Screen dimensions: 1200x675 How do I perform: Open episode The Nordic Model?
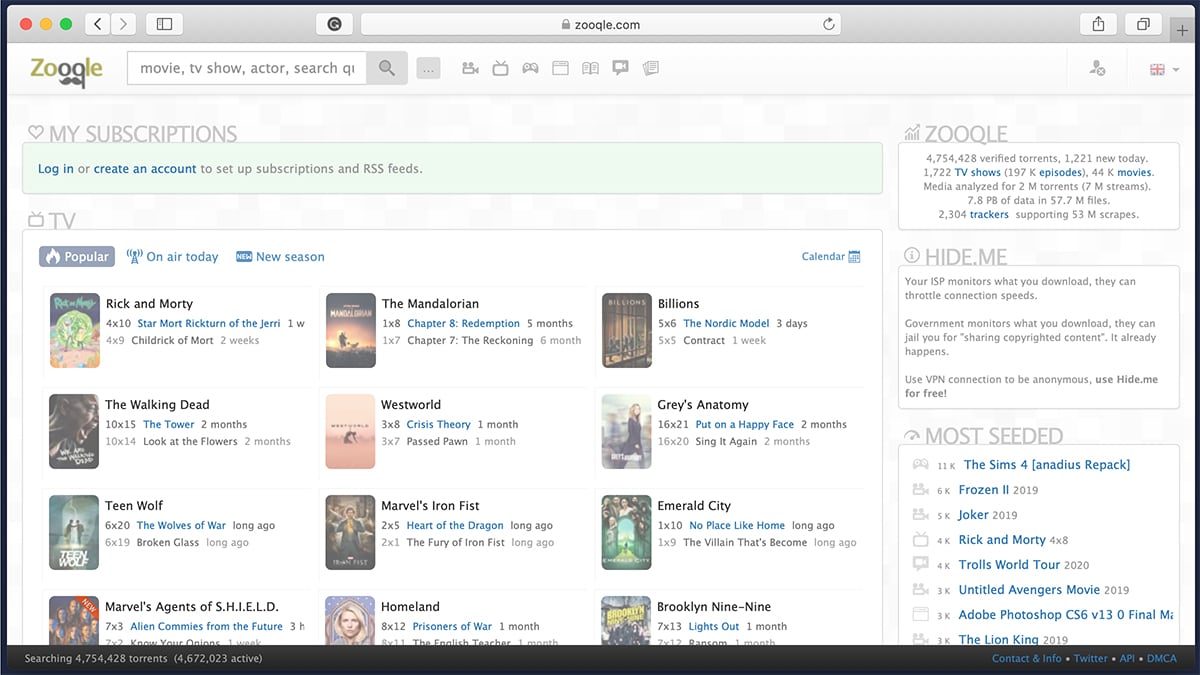(726, 324)
